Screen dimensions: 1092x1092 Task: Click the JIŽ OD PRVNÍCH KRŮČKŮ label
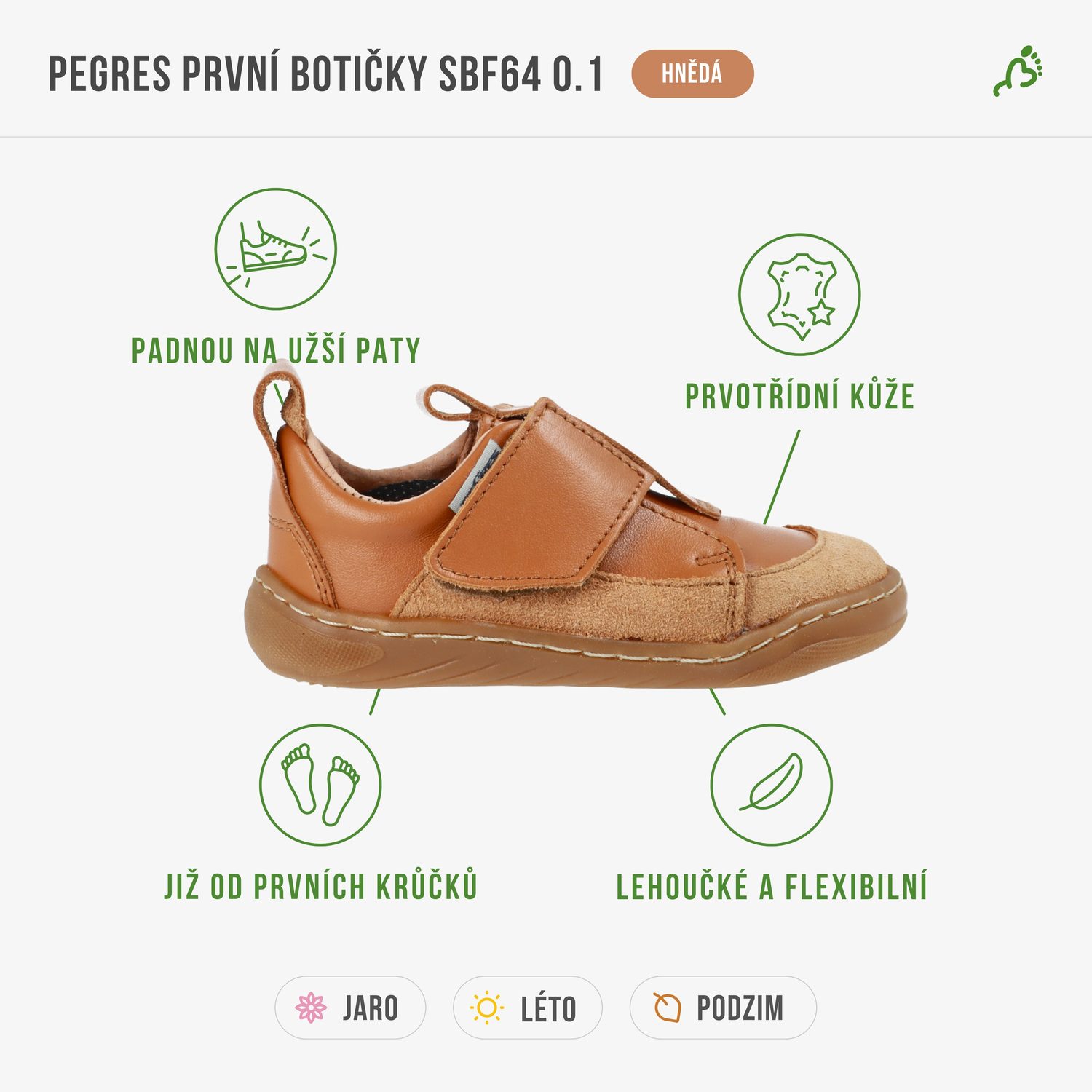pos(321,885)
